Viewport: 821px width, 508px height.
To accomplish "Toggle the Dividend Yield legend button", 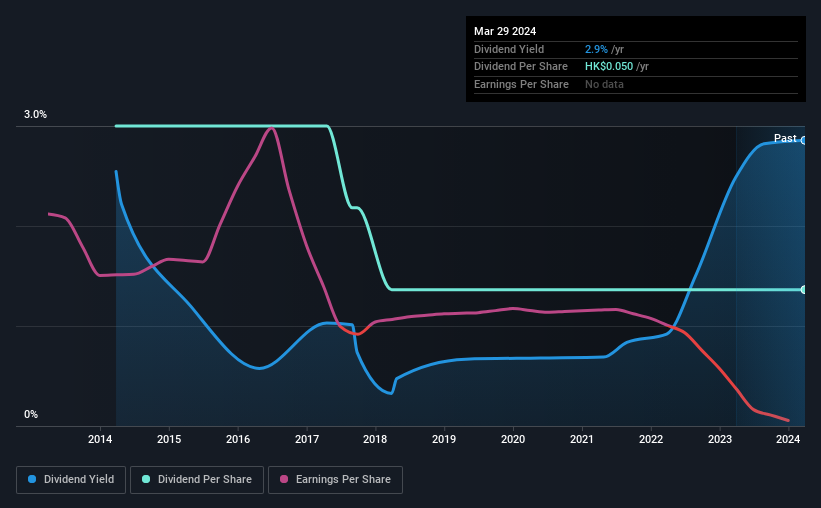I will (71, 480).
